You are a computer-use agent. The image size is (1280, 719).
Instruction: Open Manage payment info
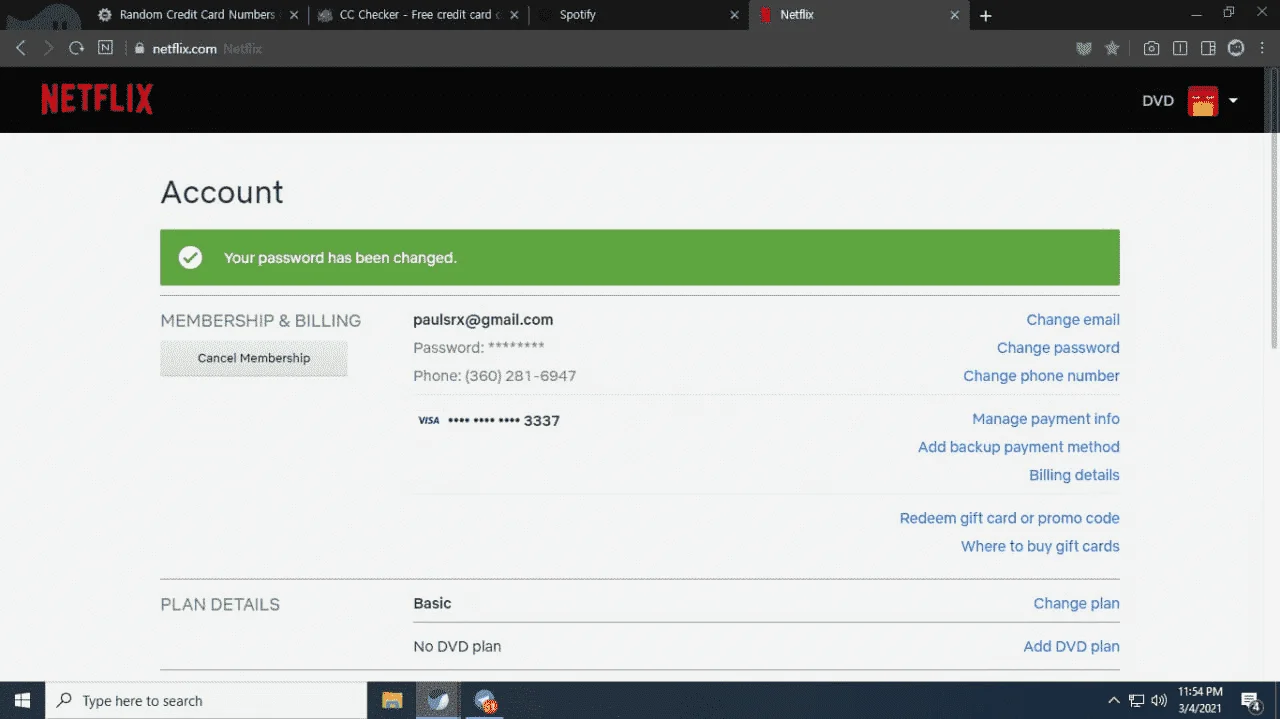pyautogui.click(x=1046, y=419)
